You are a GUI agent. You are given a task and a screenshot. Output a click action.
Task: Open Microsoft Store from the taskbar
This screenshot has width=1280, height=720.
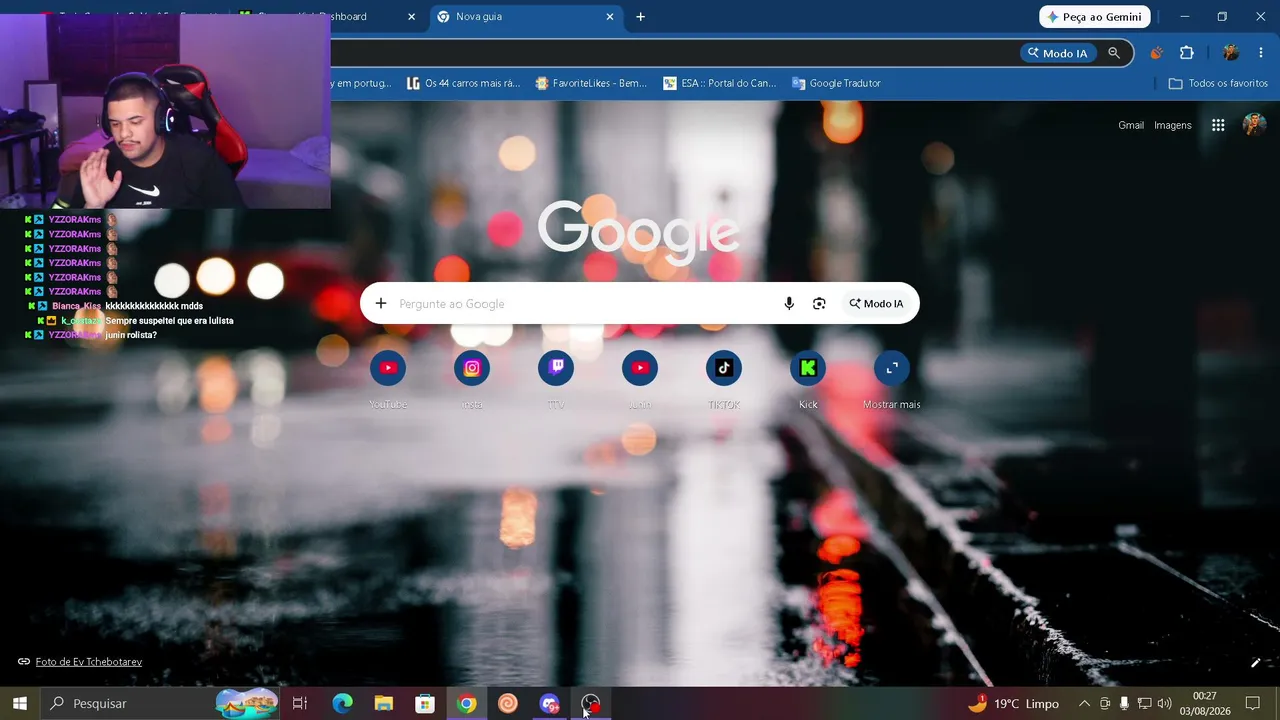point(425,704)
